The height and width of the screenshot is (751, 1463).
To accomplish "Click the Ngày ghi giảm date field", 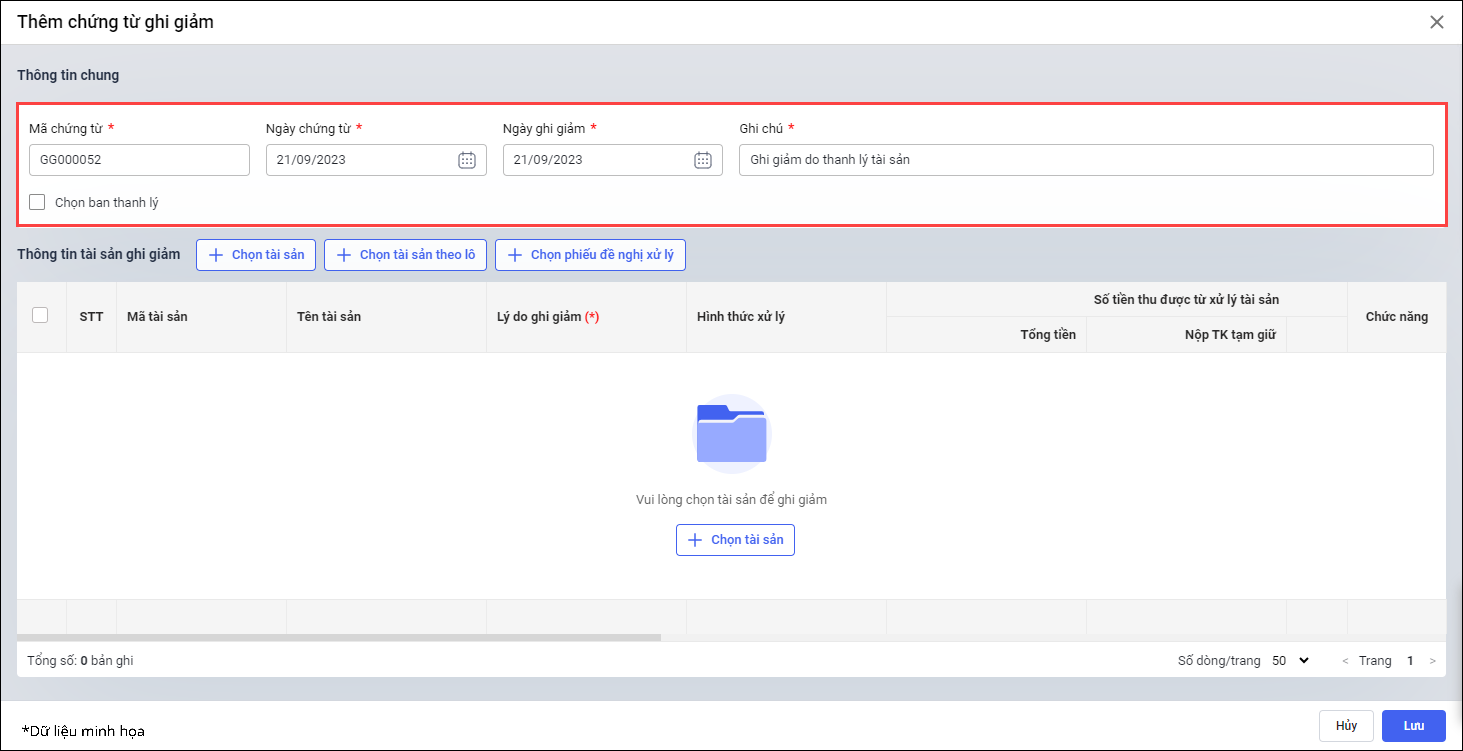I will [x=597, y=160].
